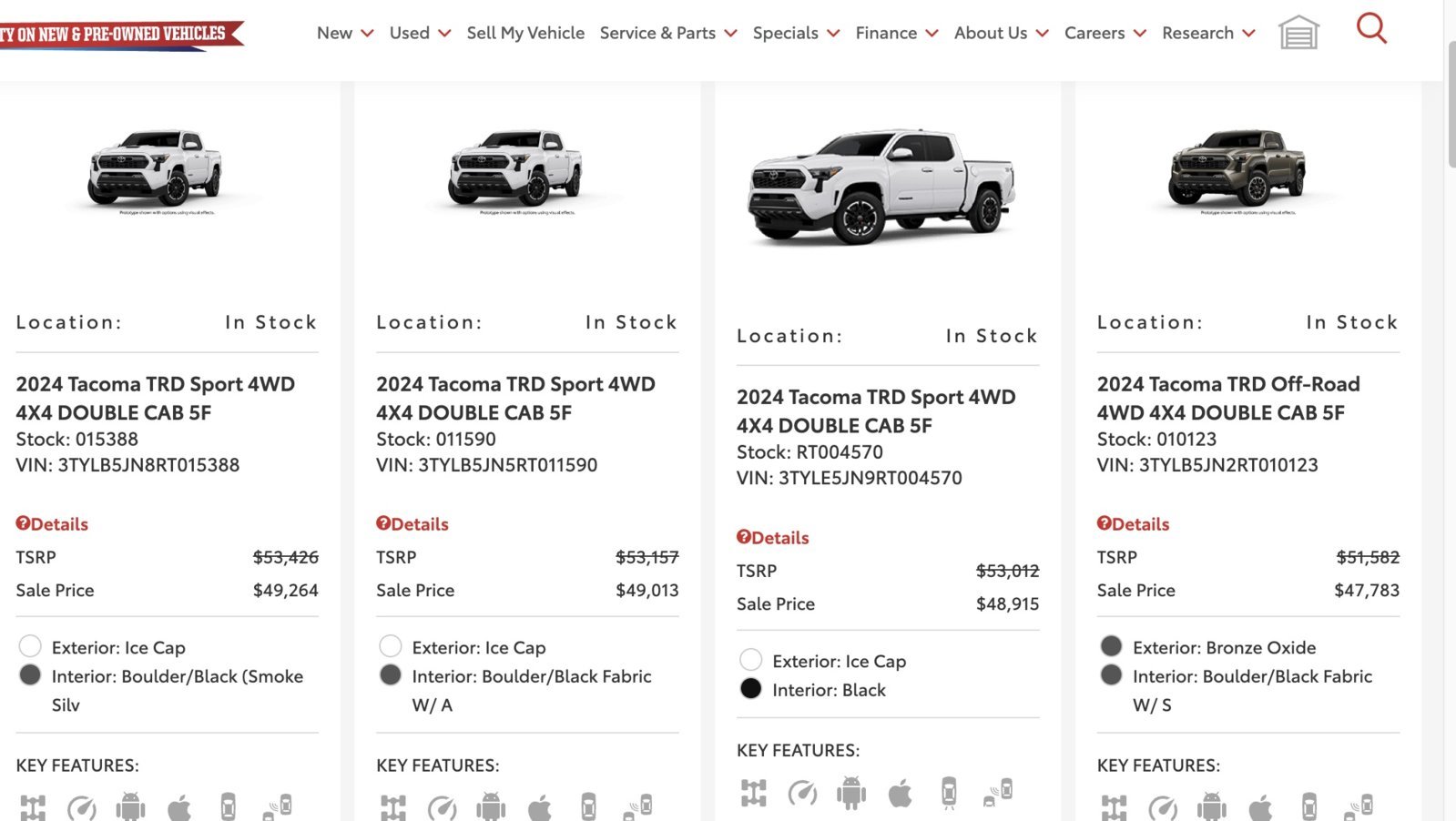Open large white Tacoma photo for stock RT004570
This screenshot has height=821, width=1456.
[881, 187]
